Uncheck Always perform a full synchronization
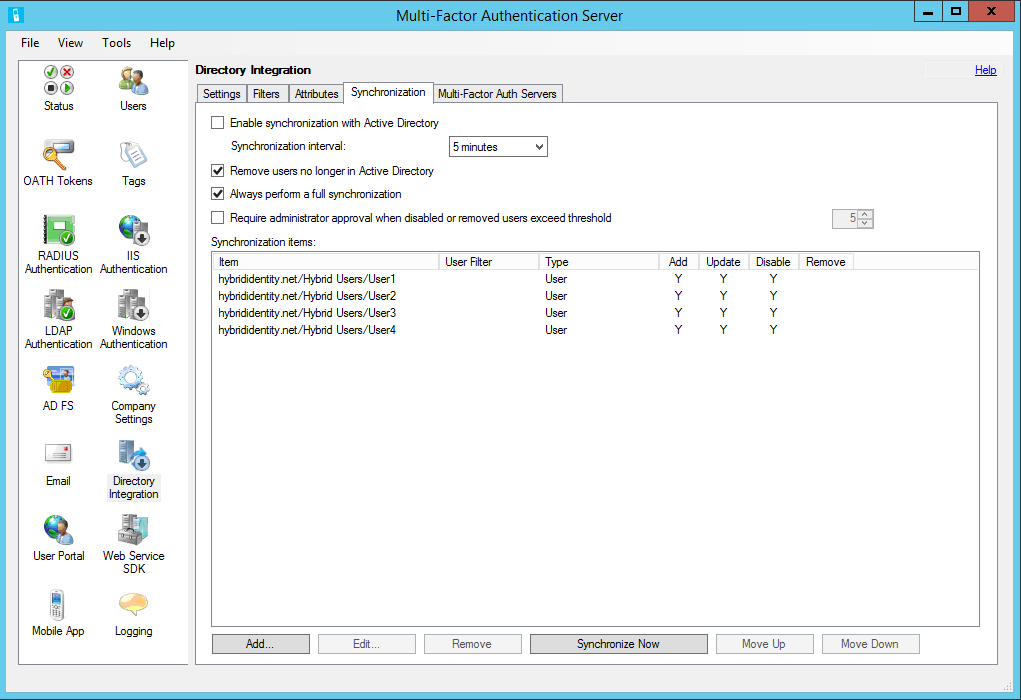The image size is (1021, 700). point(217,193)
